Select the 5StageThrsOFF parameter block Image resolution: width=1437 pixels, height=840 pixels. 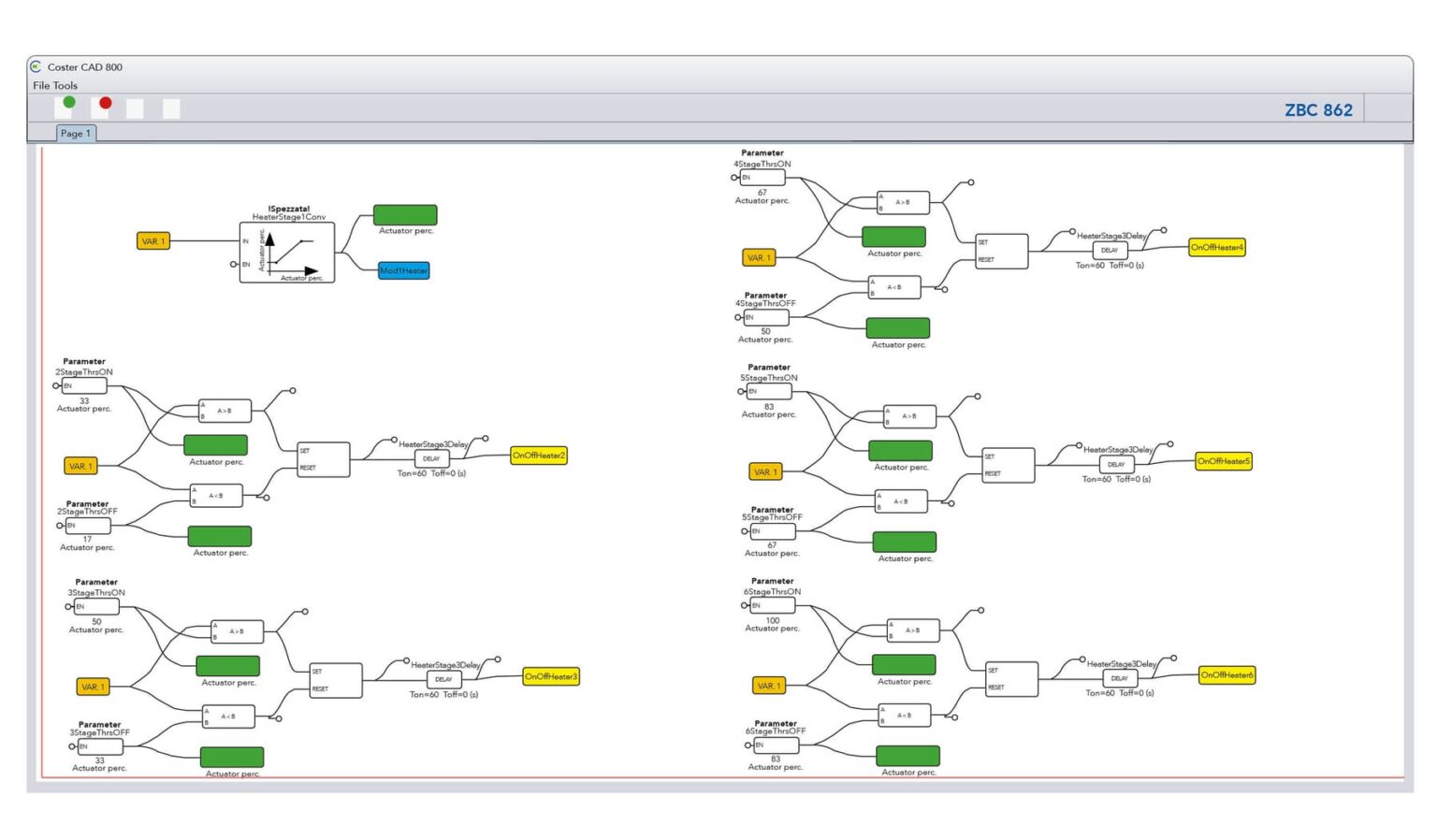point(773,530)
